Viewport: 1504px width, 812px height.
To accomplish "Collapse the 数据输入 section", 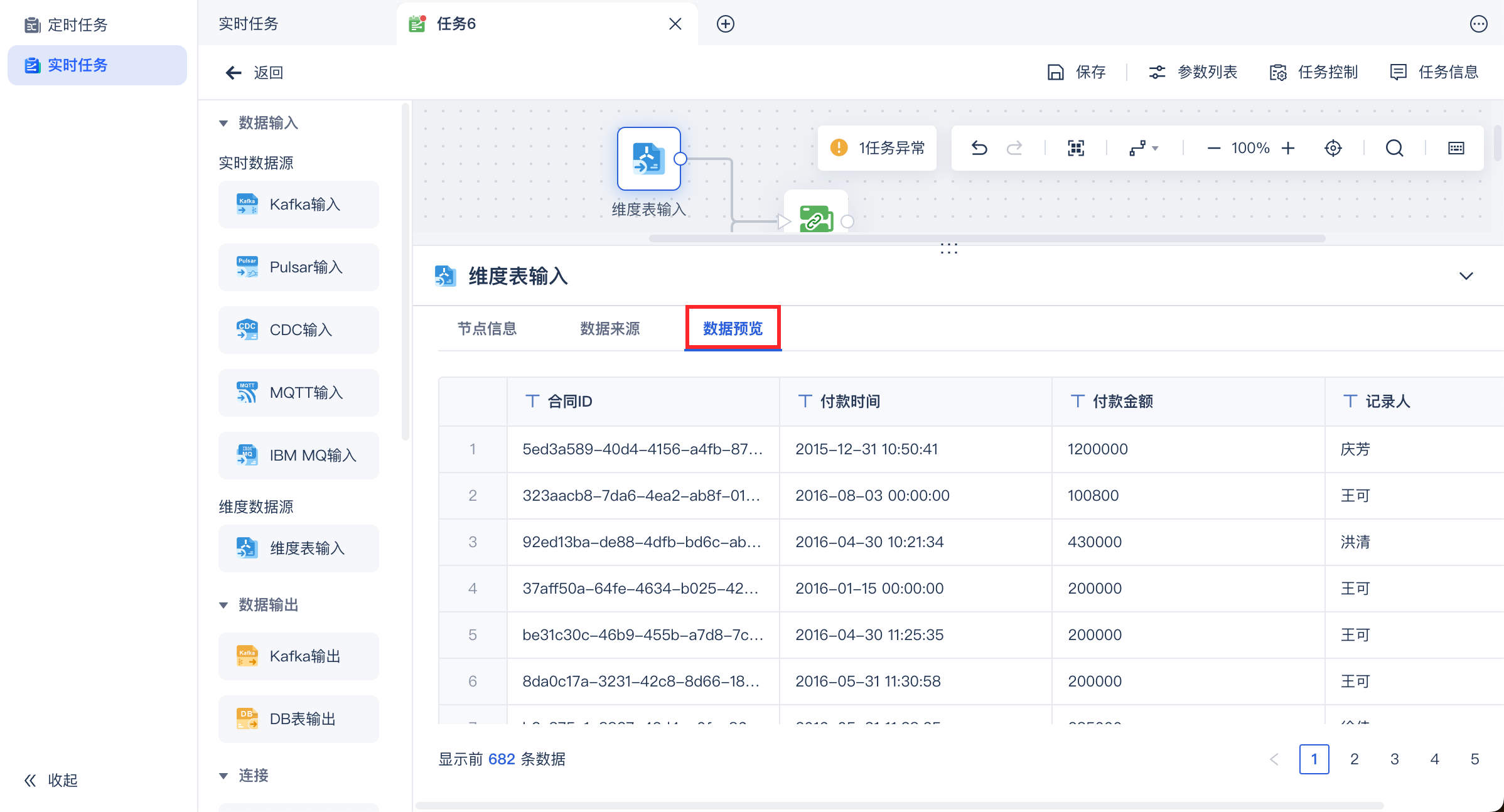I will pyautogui.click(x=223, y=123).
